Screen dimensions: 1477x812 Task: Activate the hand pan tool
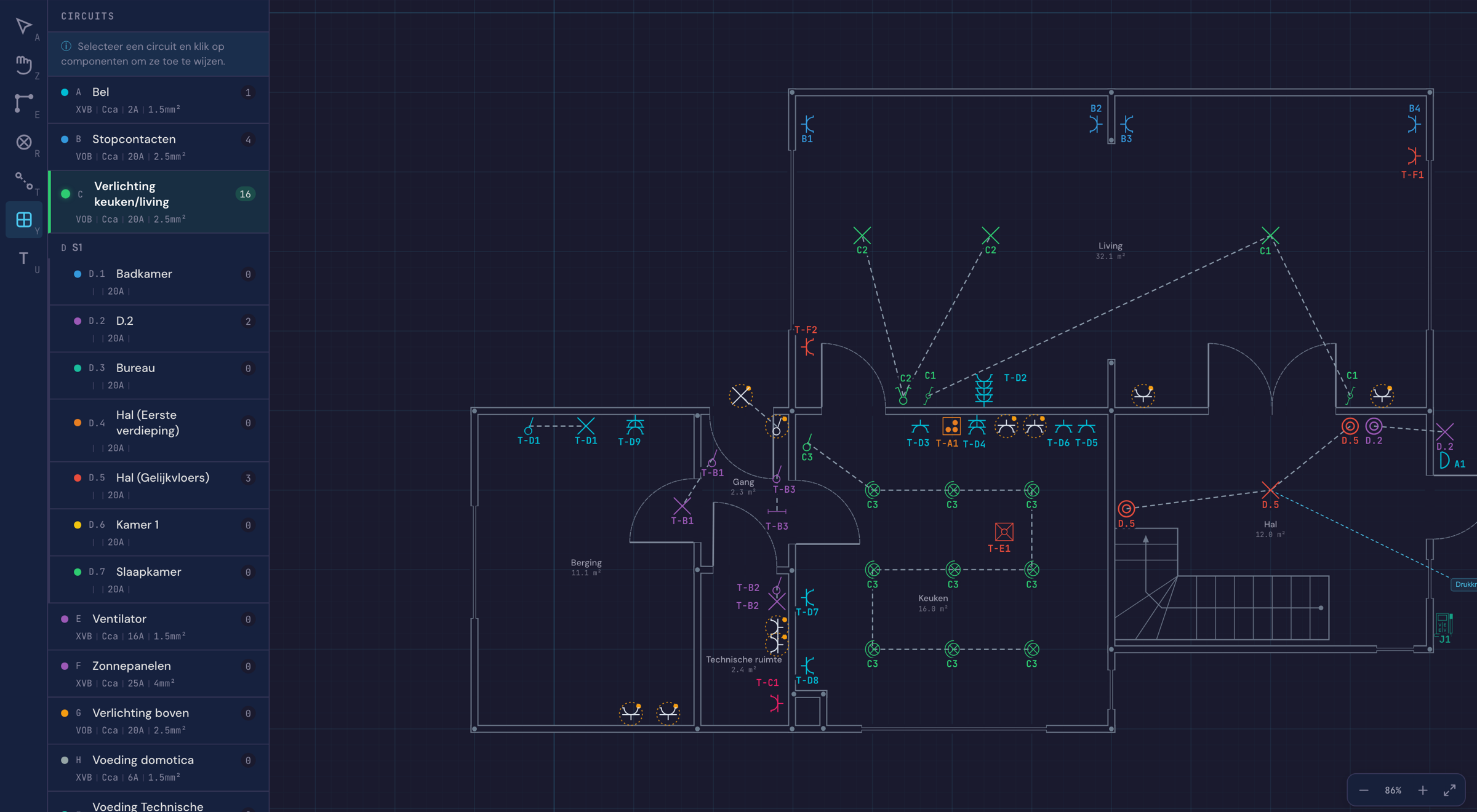coord(24,65)
